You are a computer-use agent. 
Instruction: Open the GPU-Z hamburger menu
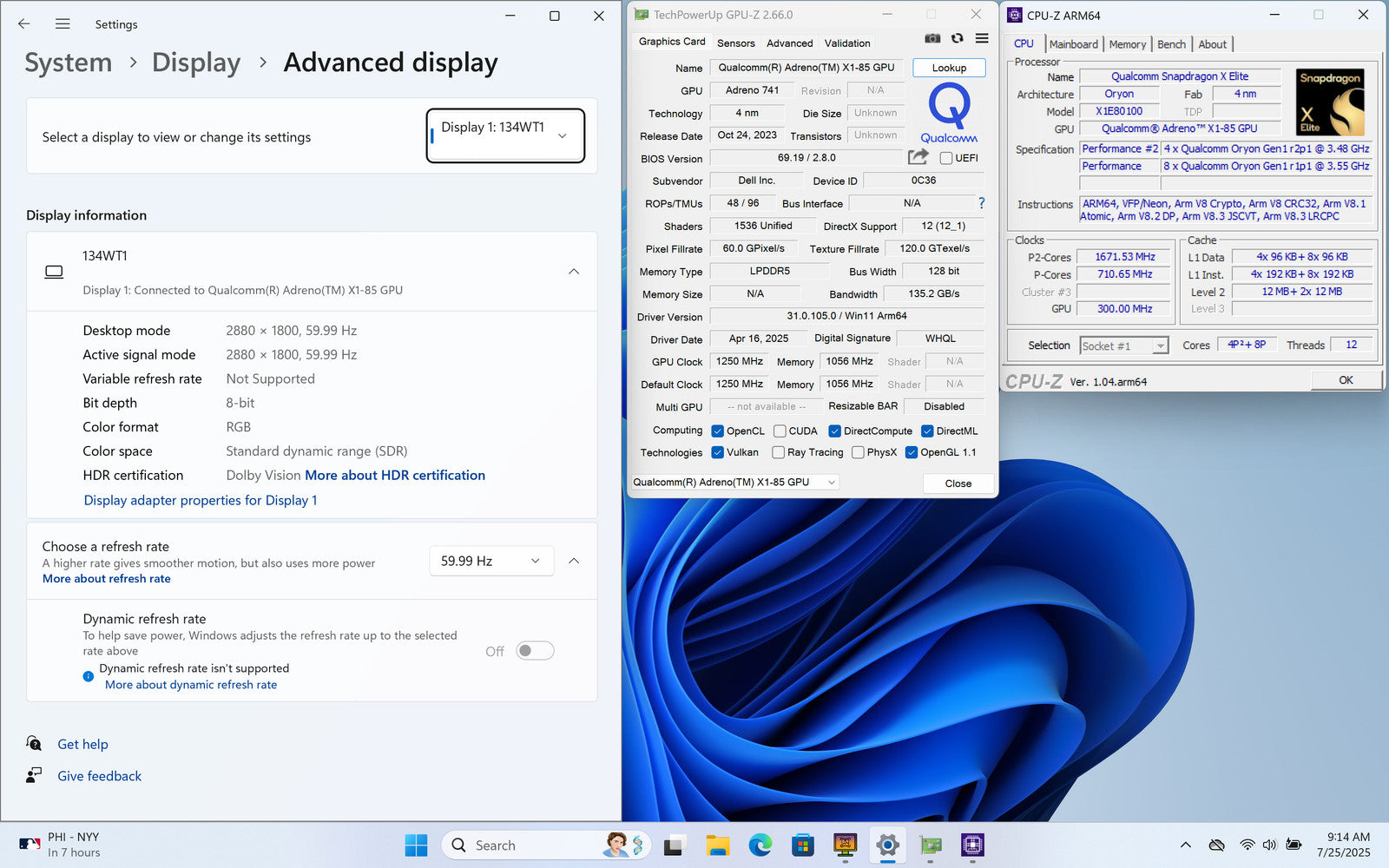[982, 38]
